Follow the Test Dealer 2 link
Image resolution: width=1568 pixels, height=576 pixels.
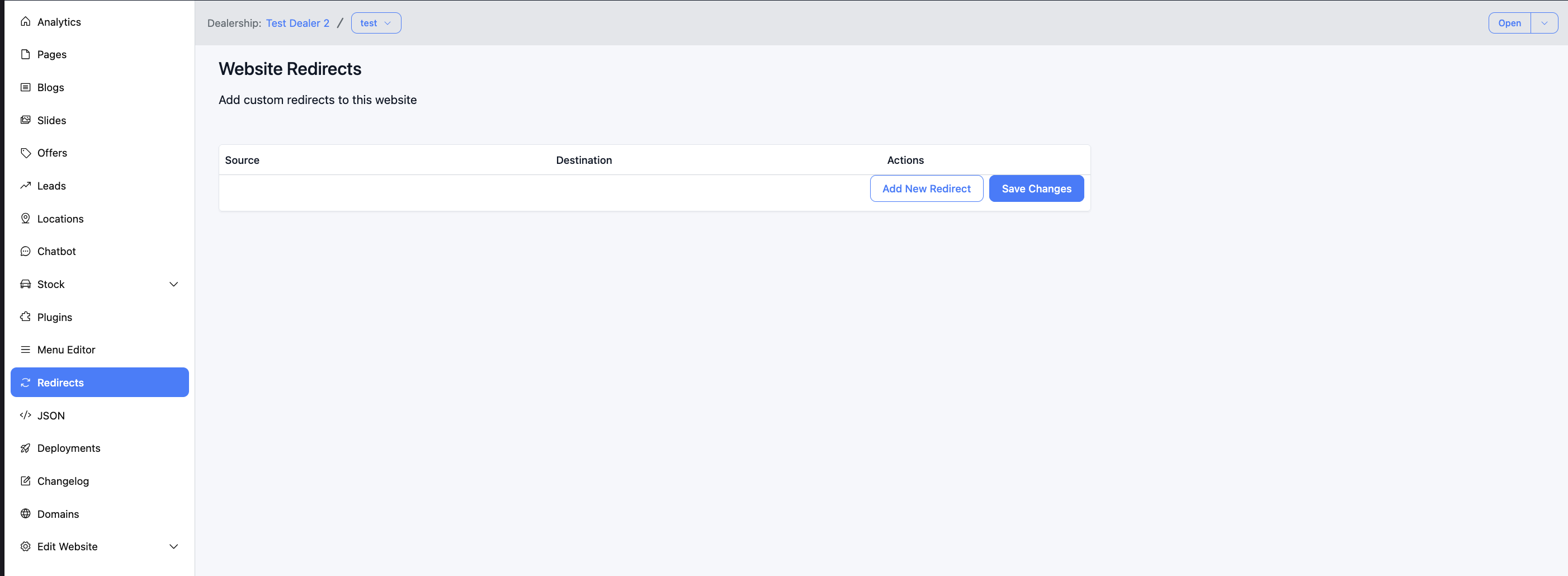point(297,23)
